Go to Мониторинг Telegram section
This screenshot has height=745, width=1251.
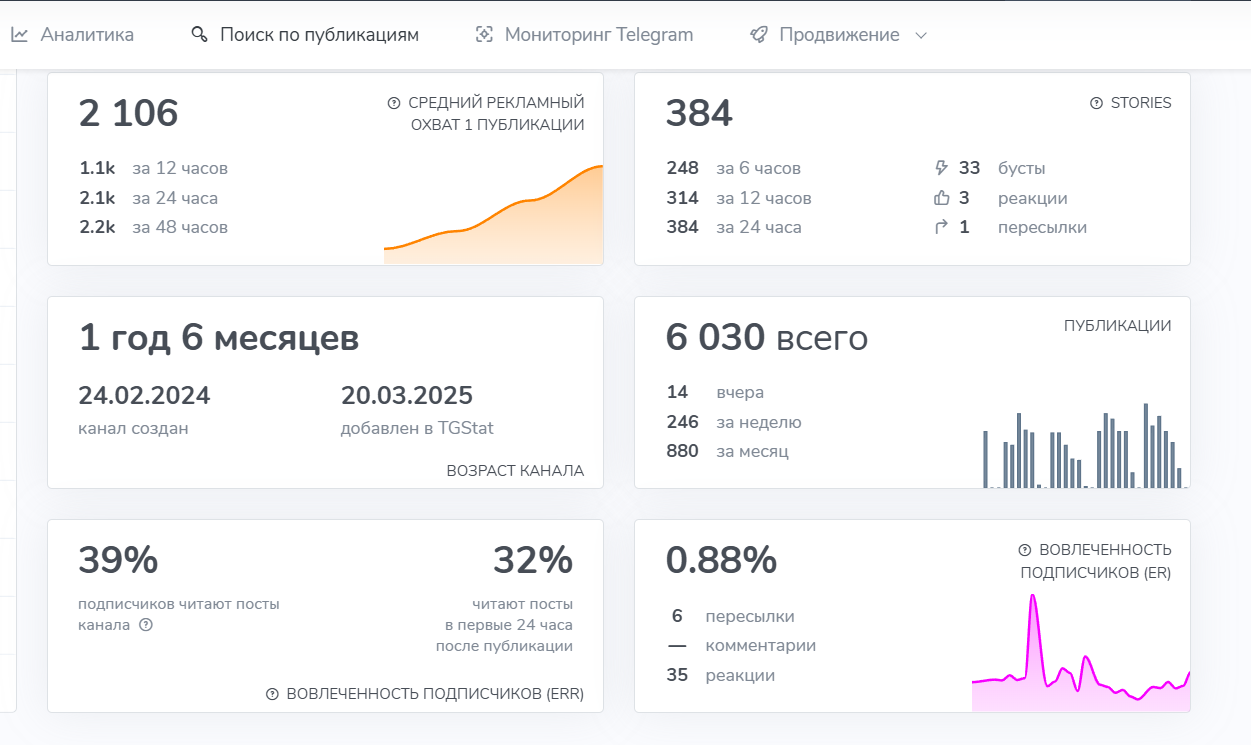[584, 35]
